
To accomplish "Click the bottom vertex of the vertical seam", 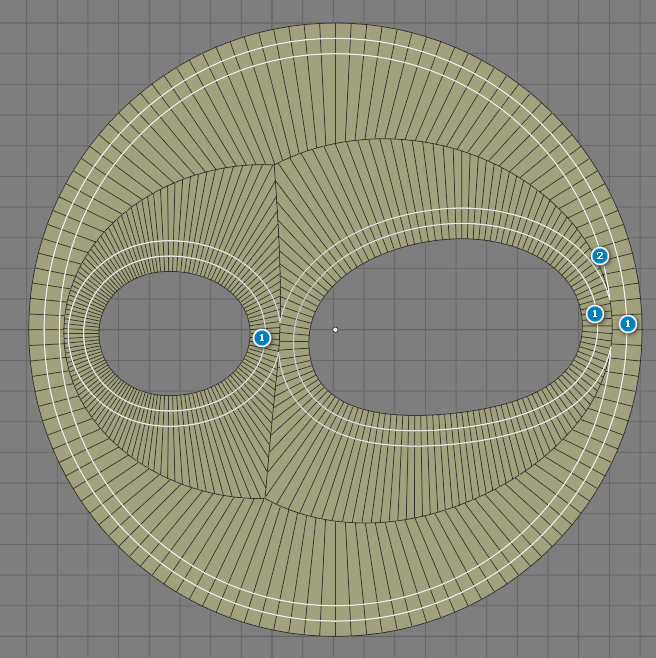I will pyautogui.click(x=266, y=498).
